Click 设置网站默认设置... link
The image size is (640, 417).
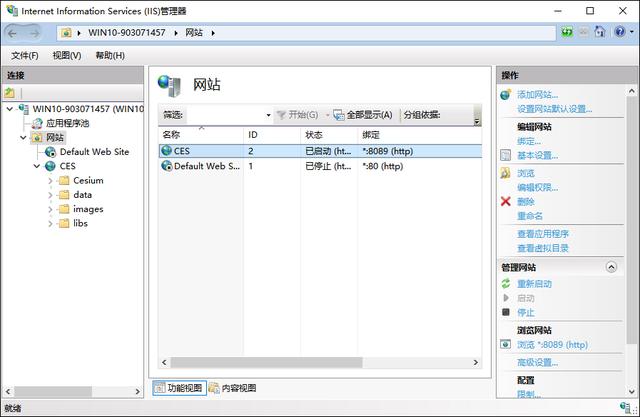pyautogui.click(x=554, y=109)
